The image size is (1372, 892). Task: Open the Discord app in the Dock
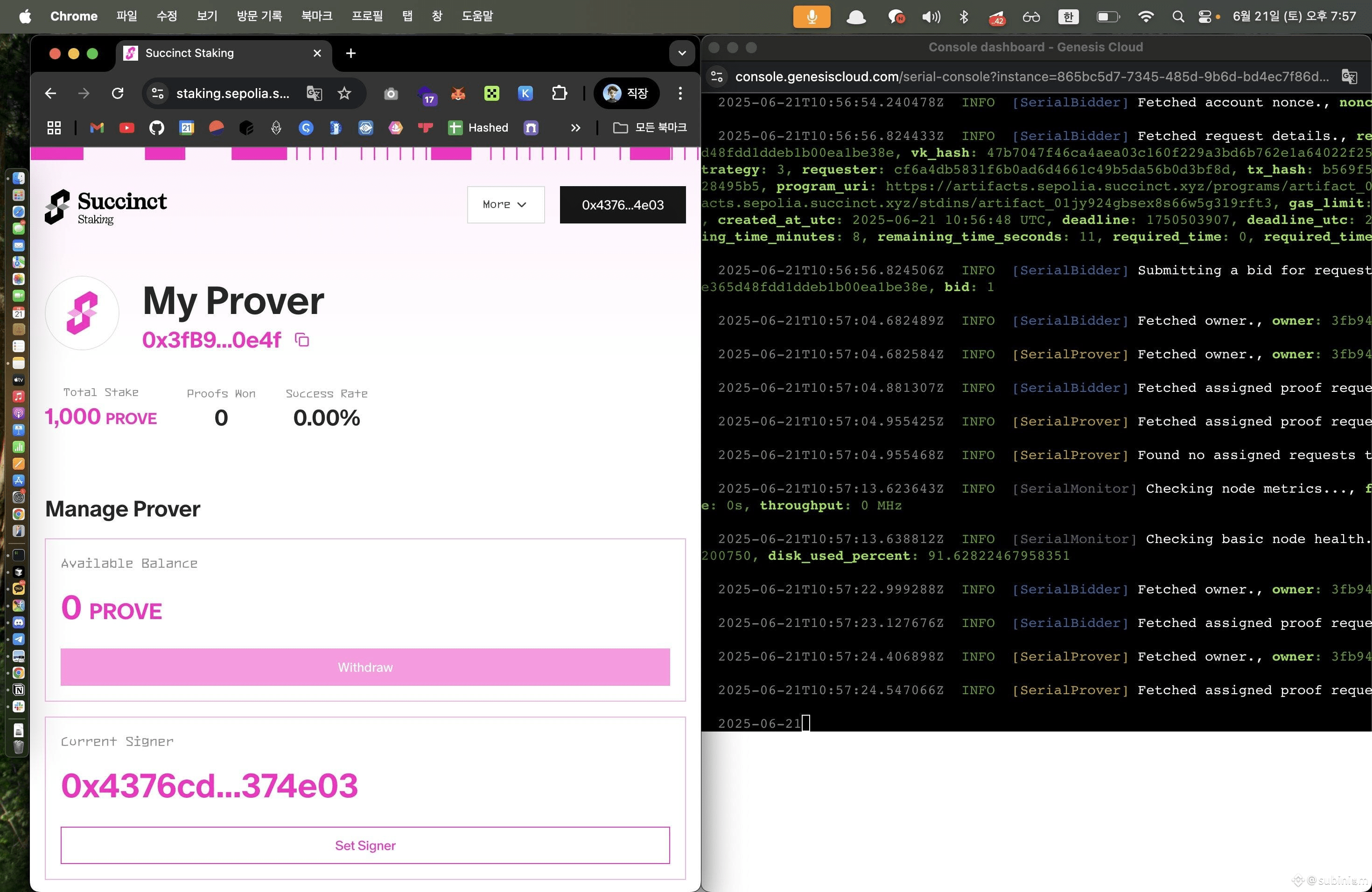point(19,622)
